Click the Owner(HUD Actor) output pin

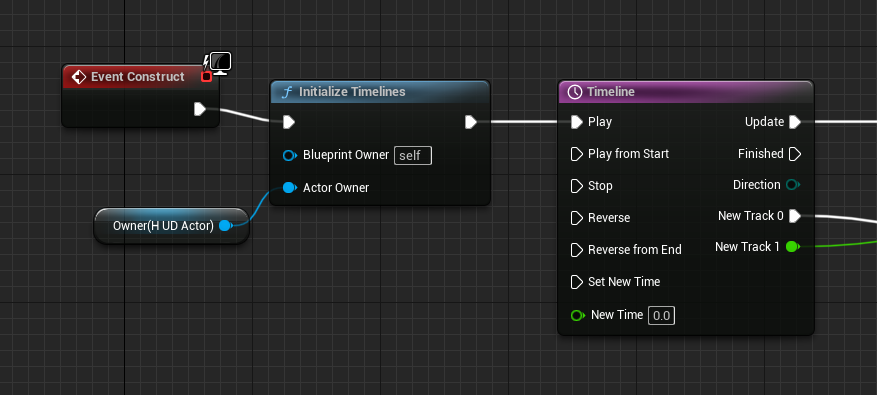point(226,225)
